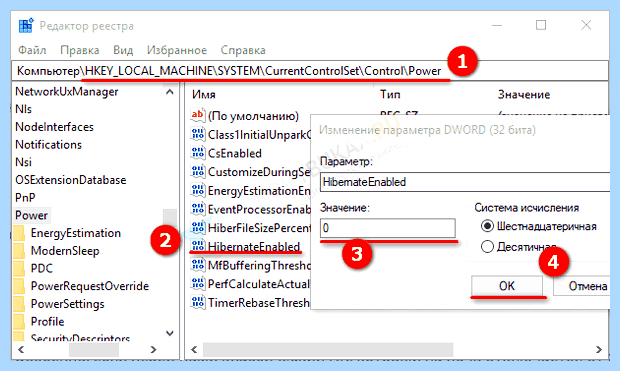Image resolution: width=620 pixels, height=371 pixels.
Task: Click the values pane scroll left arrow
Action: [194, 350]
